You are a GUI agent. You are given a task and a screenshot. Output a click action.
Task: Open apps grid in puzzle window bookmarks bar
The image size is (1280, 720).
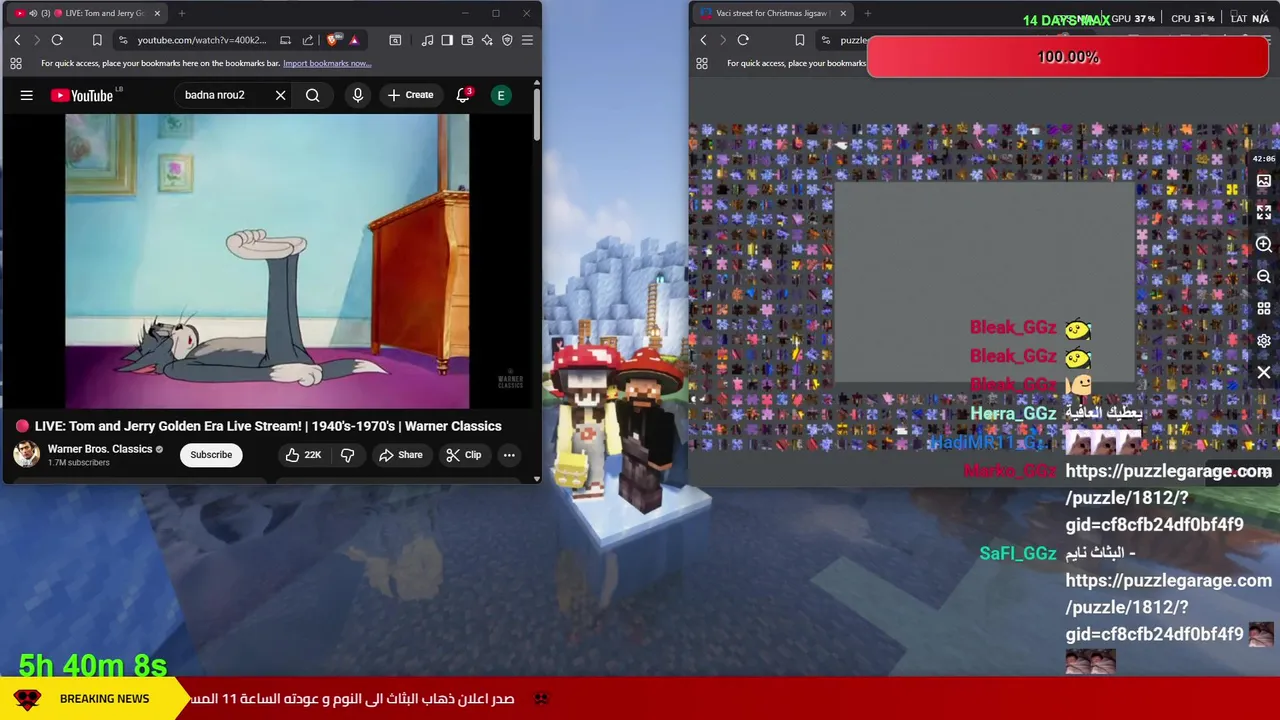(x=702, y=63)
